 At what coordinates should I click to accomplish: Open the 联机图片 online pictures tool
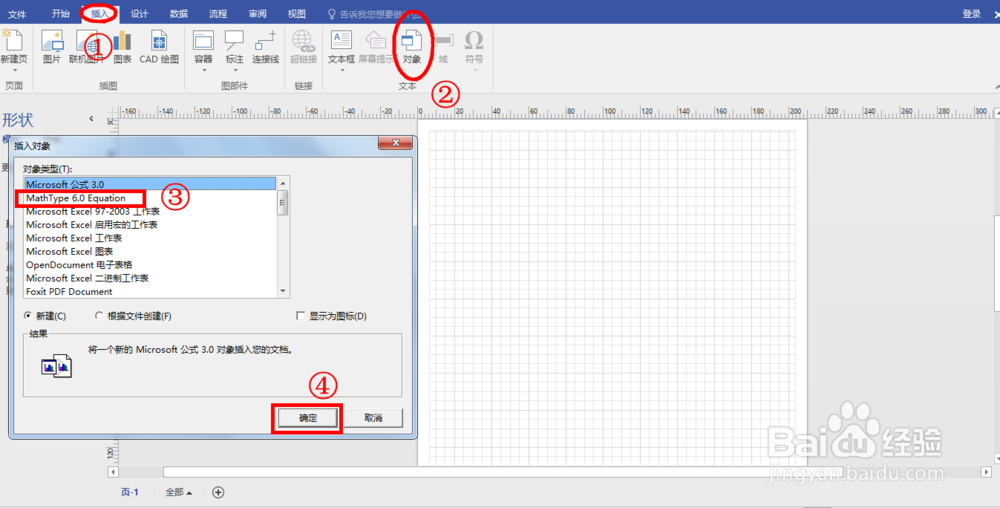[87, 40]
